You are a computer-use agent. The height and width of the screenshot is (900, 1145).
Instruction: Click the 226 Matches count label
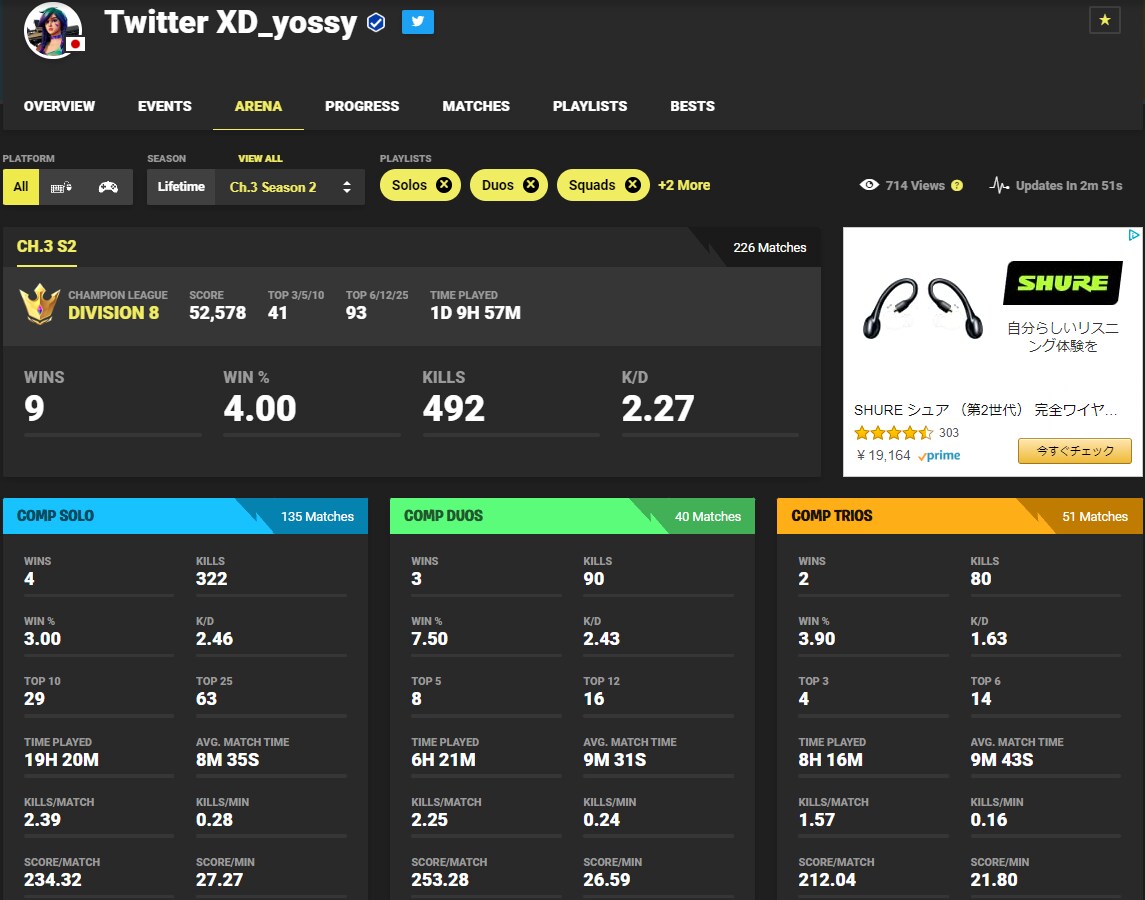click(770, 248)
